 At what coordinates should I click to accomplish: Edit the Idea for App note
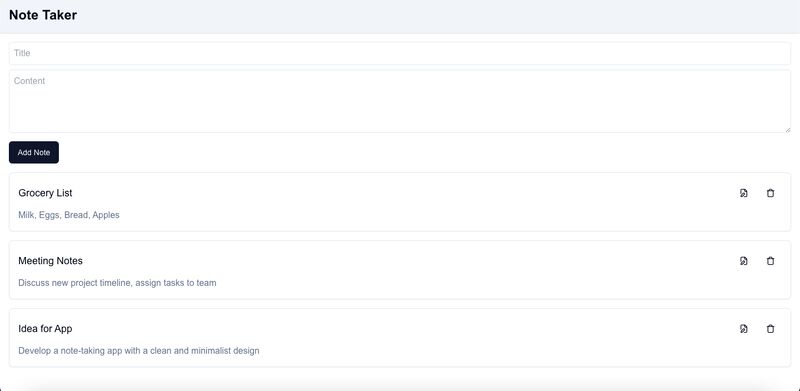(x=743, y=329)
